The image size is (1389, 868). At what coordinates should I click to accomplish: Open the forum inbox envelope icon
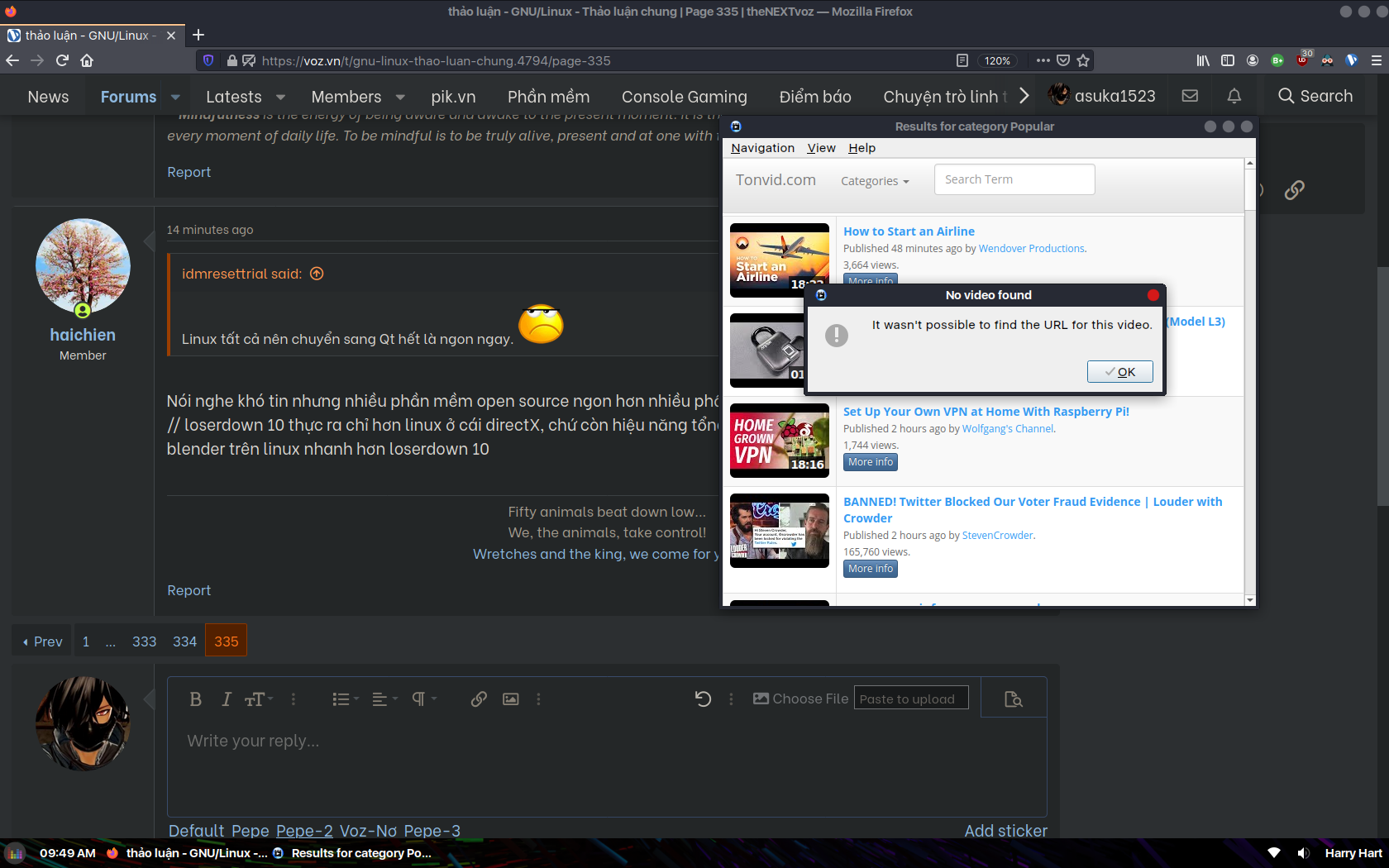point(1190,96)
